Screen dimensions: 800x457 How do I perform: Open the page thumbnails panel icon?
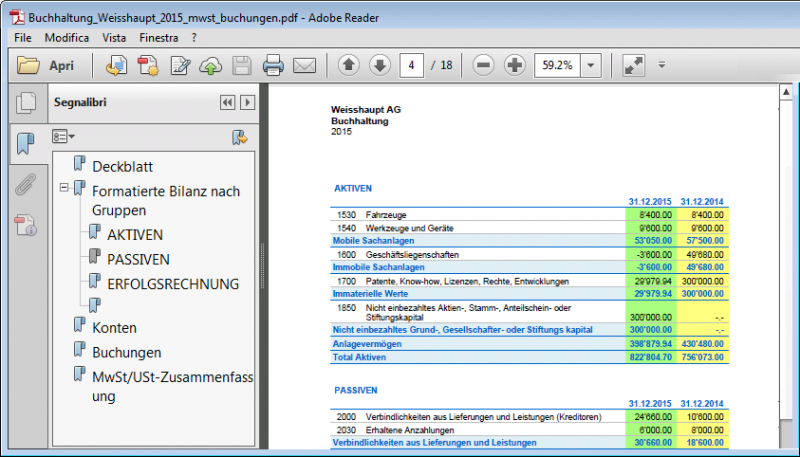(x=26, y=103)
